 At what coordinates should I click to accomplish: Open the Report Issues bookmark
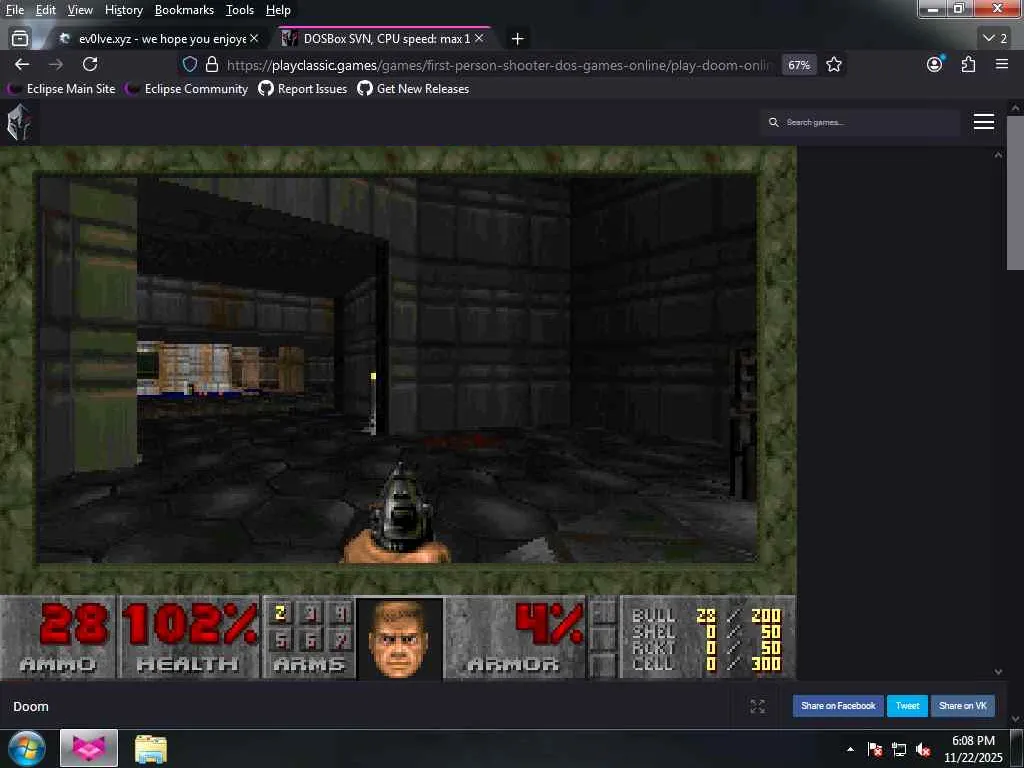tap(303, 89)
